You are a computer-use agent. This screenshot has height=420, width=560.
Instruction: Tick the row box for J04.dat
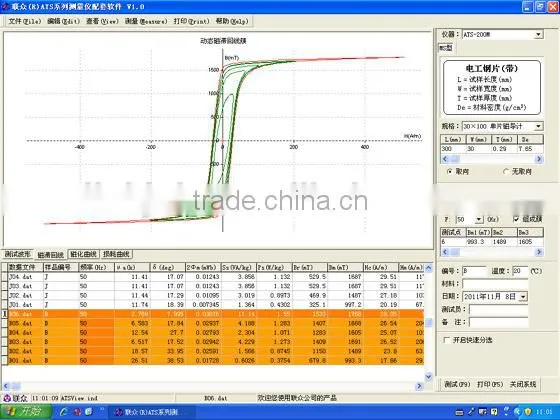pos(4,277)
